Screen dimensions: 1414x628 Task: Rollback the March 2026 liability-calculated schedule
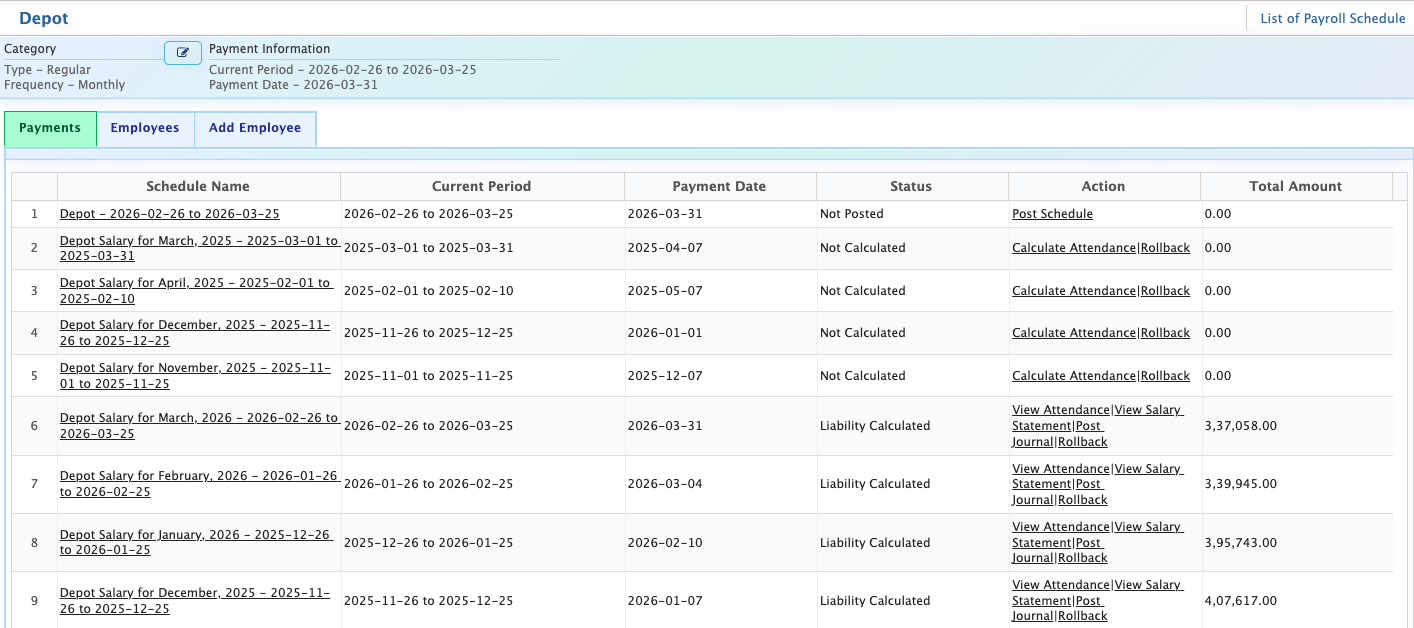click(1083, 442)
